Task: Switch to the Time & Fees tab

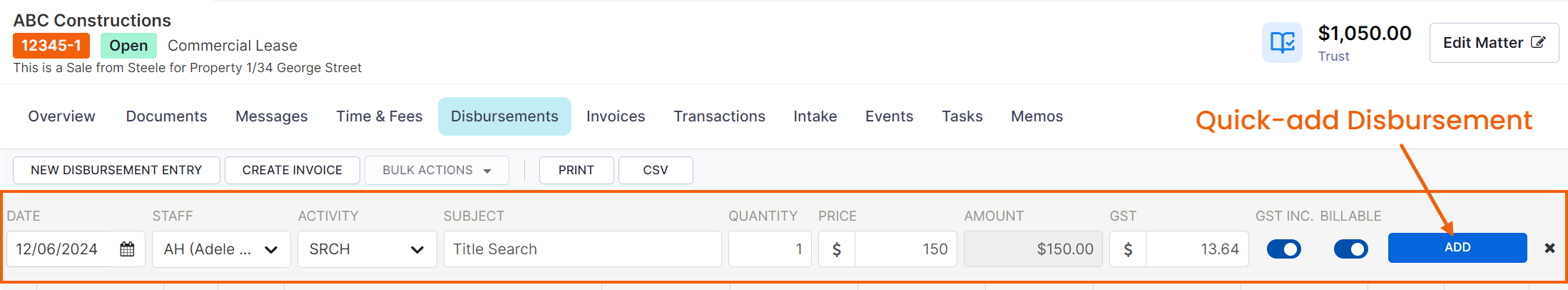Action: click(380, 116)
